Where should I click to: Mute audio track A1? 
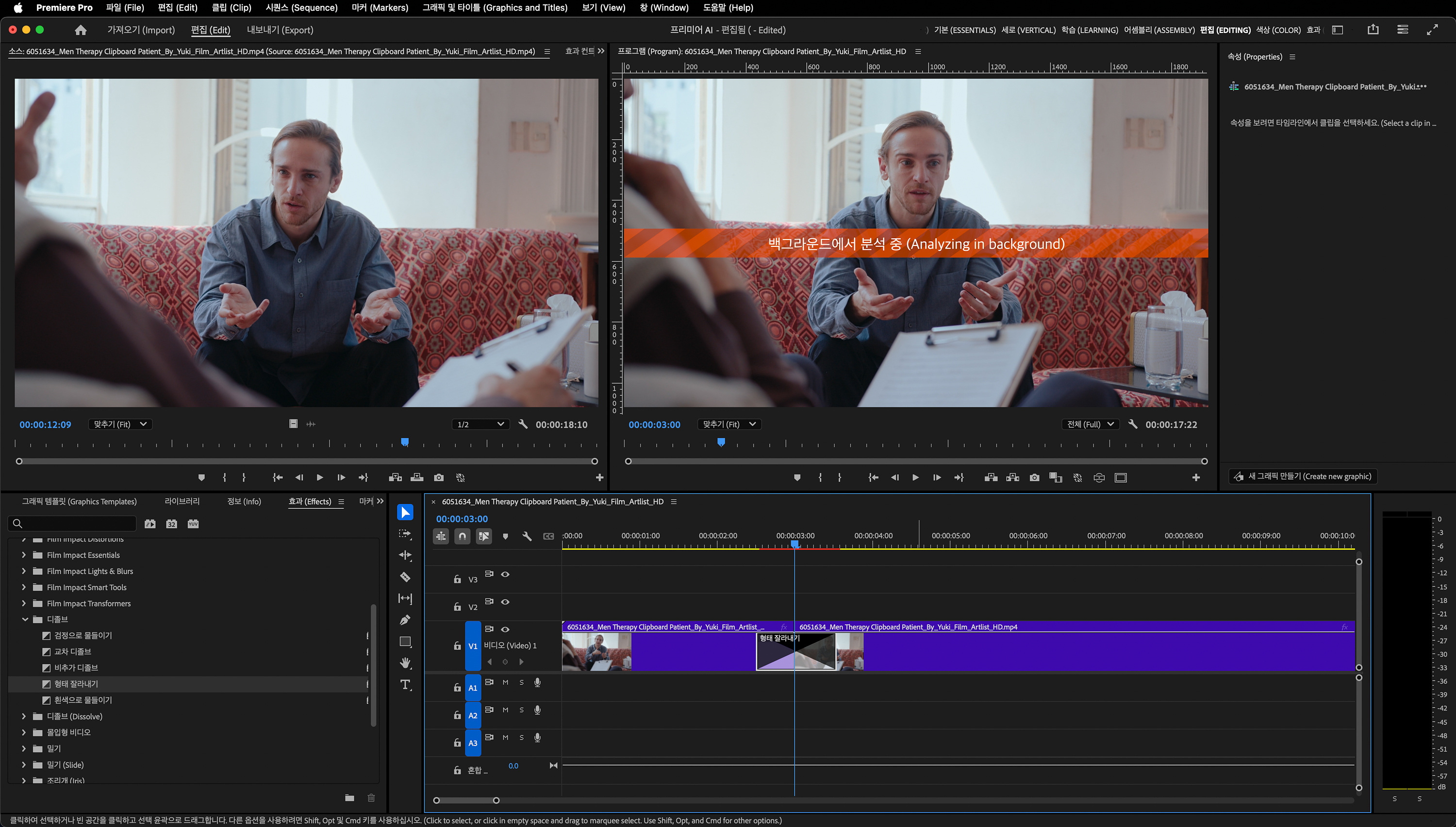(505, 682)
